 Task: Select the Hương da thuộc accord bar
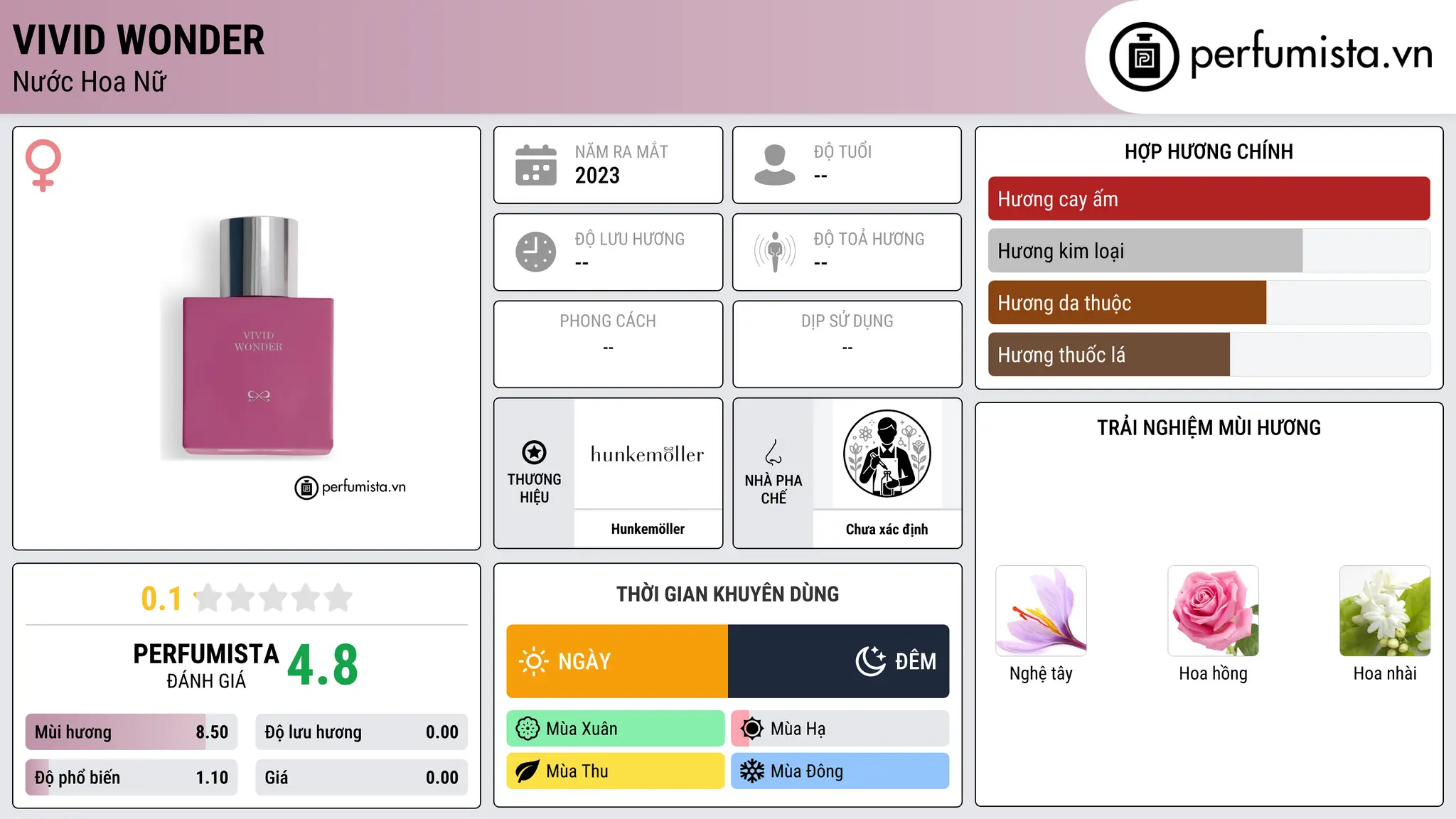1209,303
